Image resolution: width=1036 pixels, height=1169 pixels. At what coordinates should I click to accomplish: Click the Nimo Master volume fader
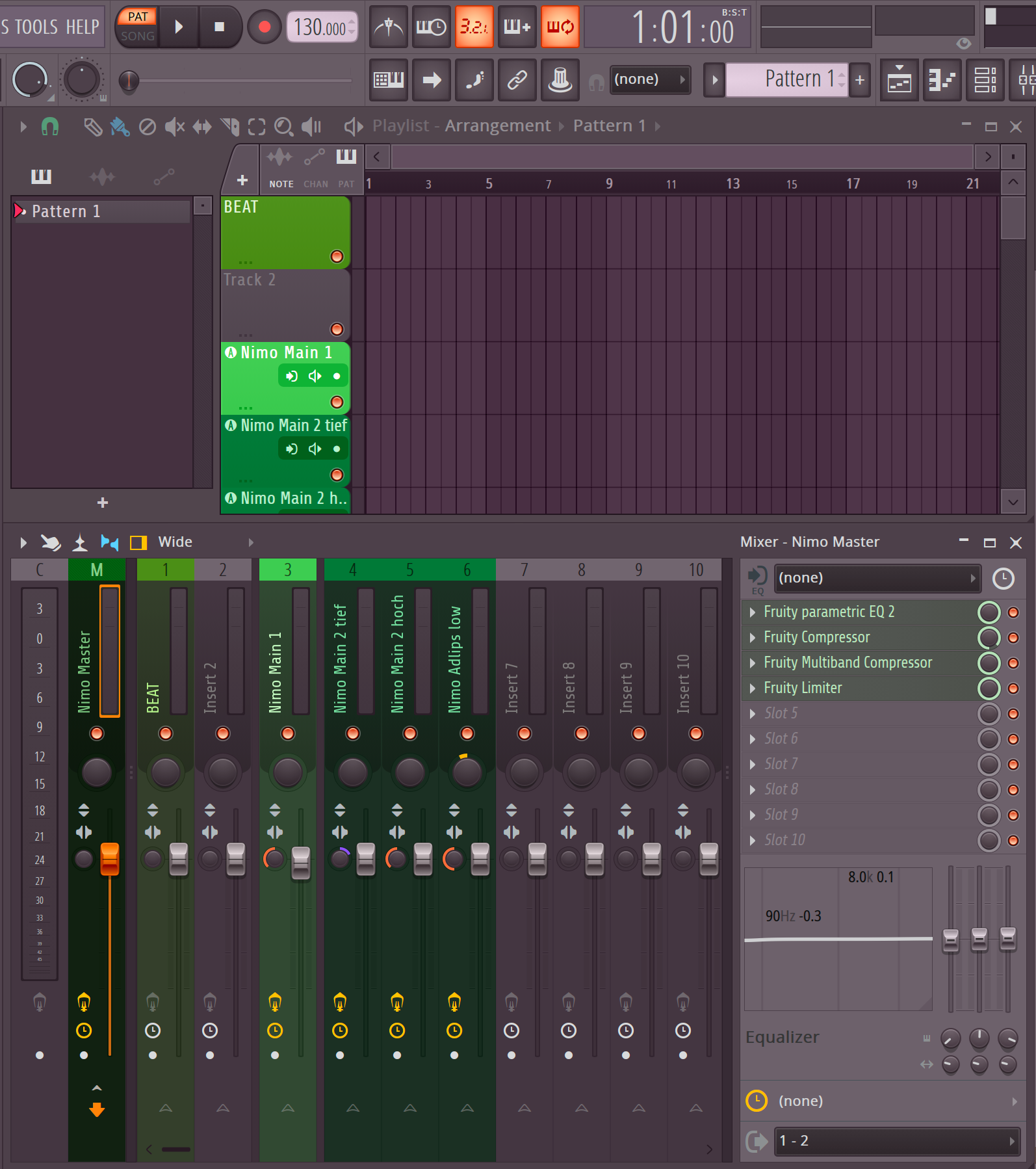pos(110,859)
